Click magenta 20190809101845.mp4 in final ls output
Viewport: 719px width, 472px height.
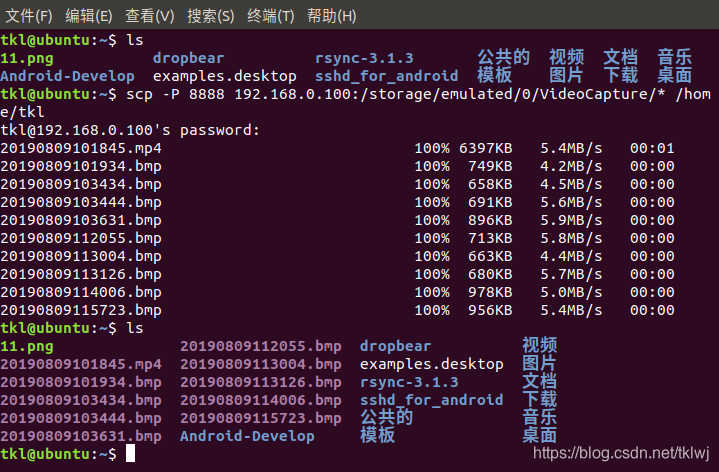[x=81, y=364]
